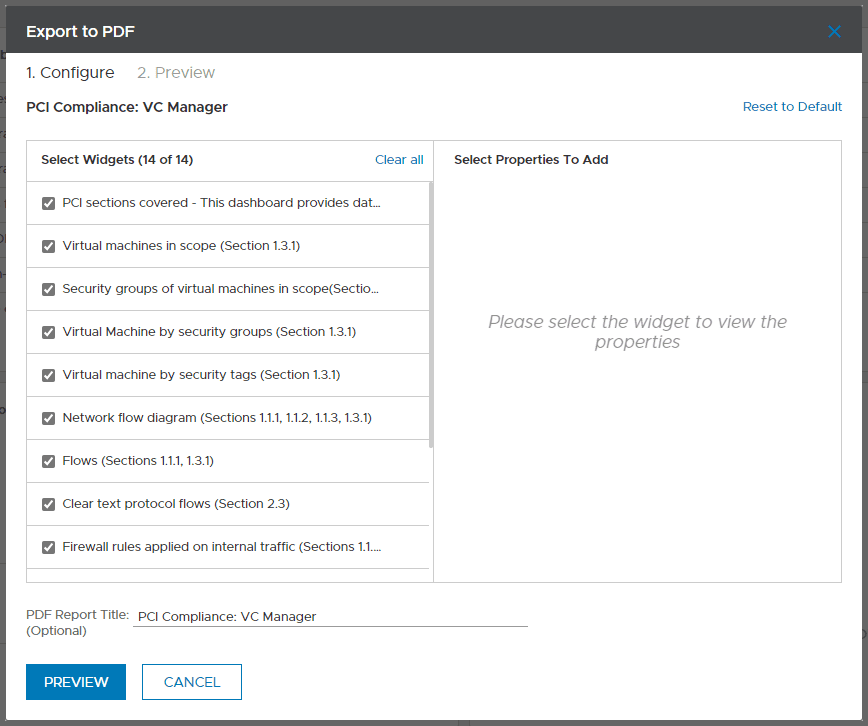Toggle Firewall rules applied on internal traffic
868x726 pixels.
(x=48, y=548)
